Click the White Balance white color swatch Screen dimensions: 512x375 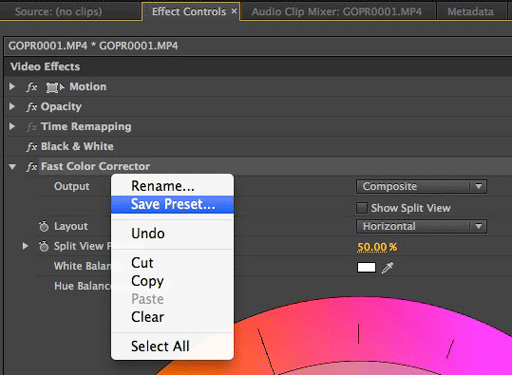click(x=366, y=267)
